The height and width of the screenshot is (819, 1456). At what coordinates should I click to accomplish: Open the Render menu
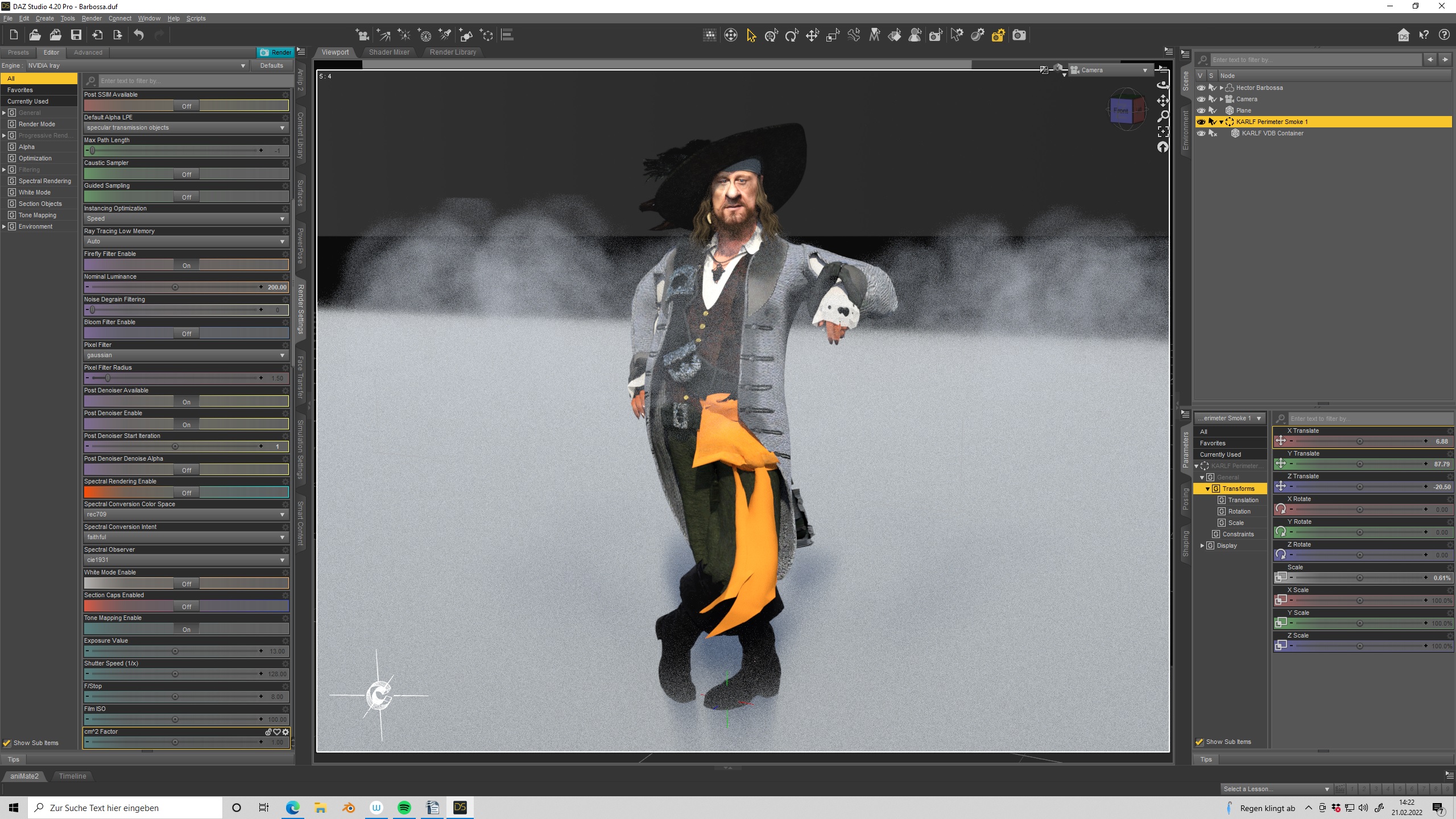[91, 18]
